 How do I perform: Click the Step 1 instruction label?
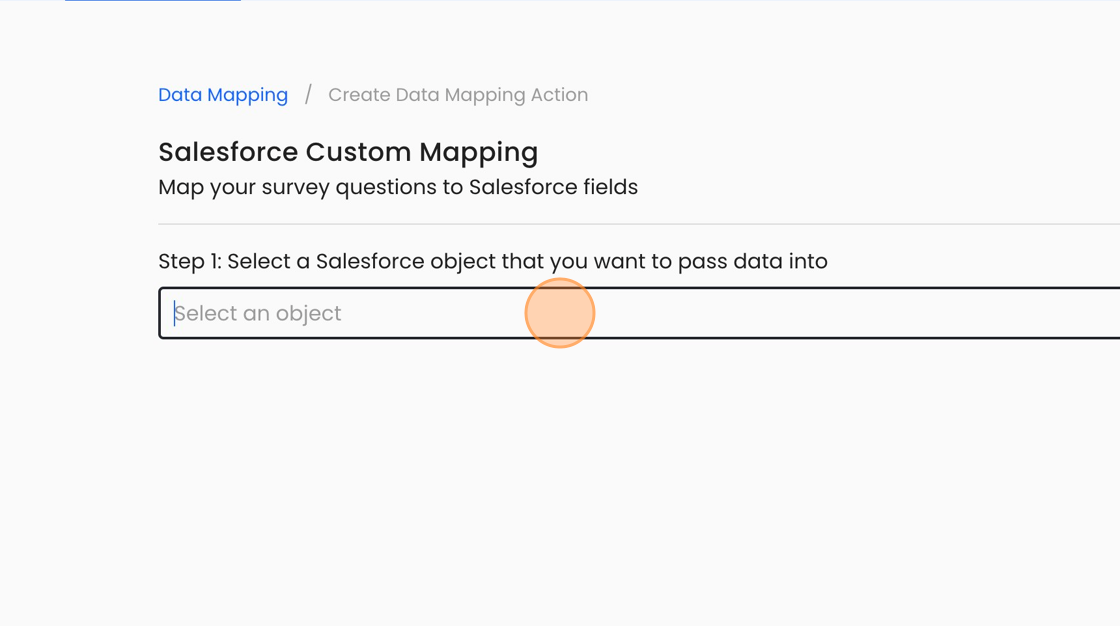tap(493, 261)
